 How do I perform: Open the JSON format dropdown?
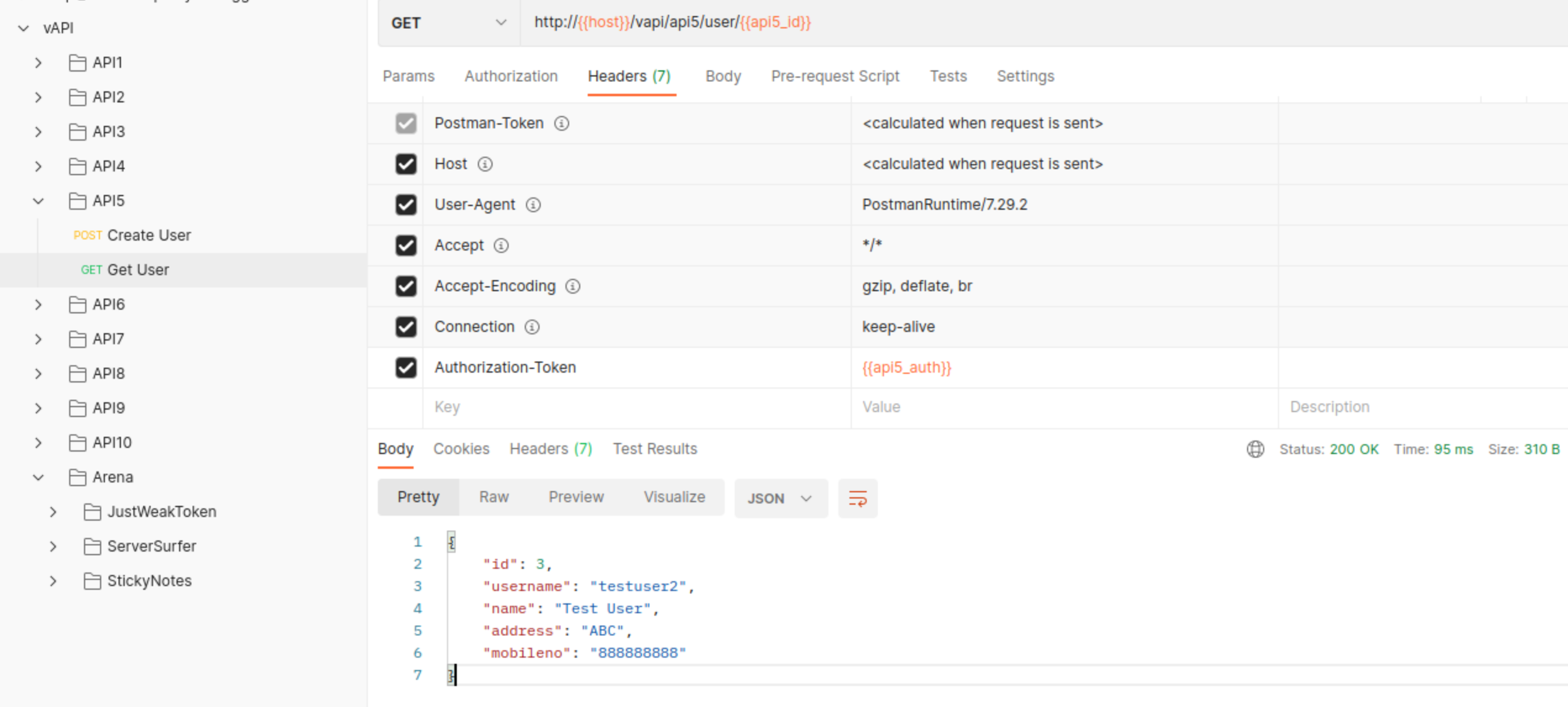(x=780, y=498)
